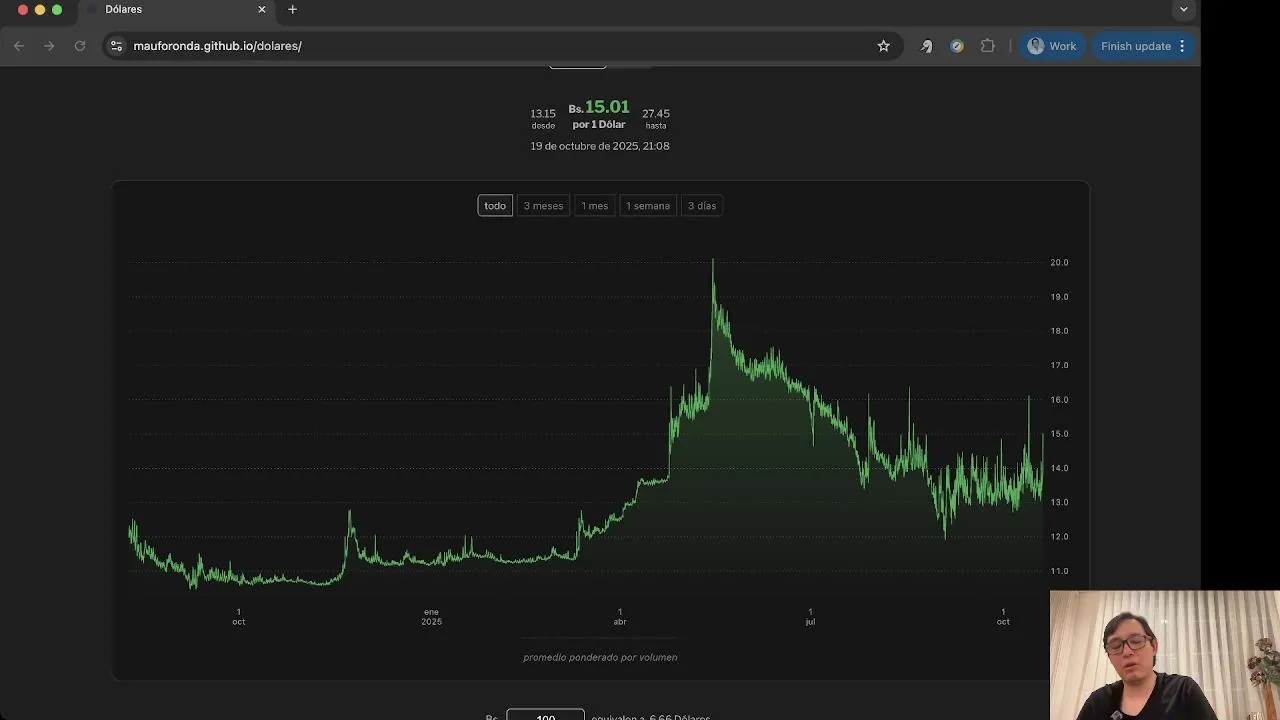The width and height of the screenshot is (1280, 720).
Task: Click the date '19 de octubre de 2025, 21:08'
Action: click(x=600, y=146)
